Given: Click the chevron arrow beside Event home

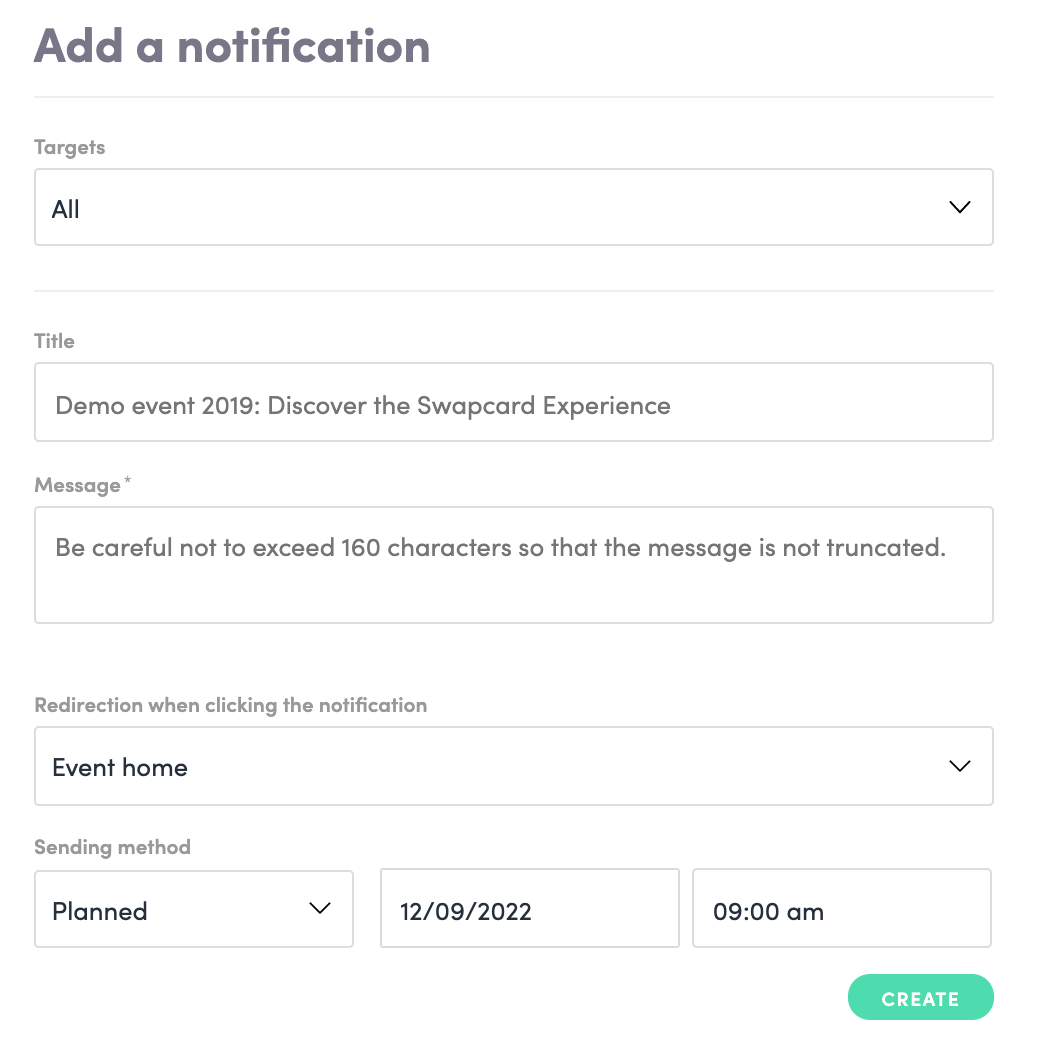Looking at the screenshot, I should (x=959, y=766).
